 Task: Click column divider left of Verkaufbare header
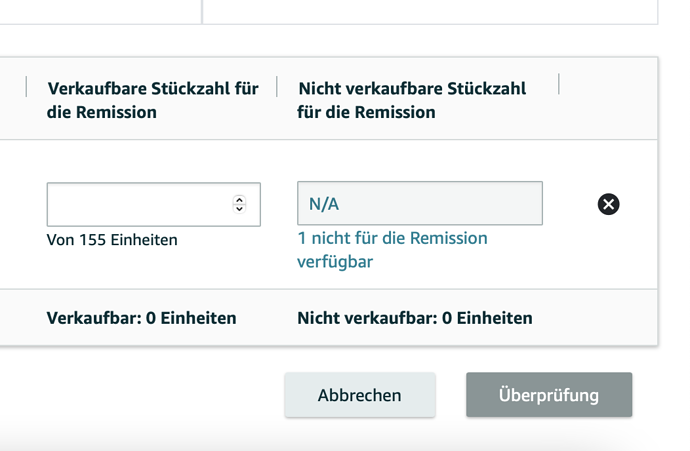(26, 86)
